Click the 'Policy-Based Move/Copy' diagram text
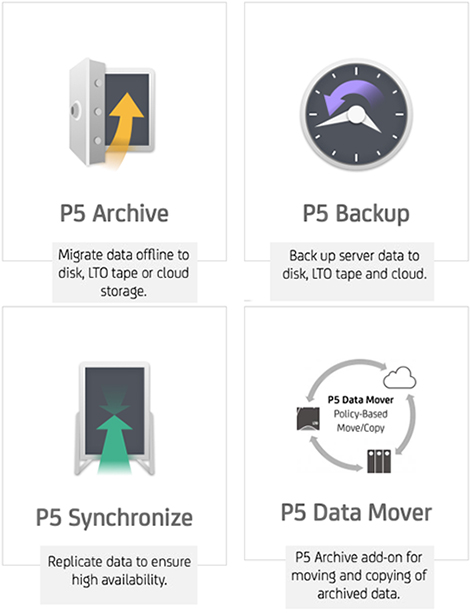 [361, 421]
